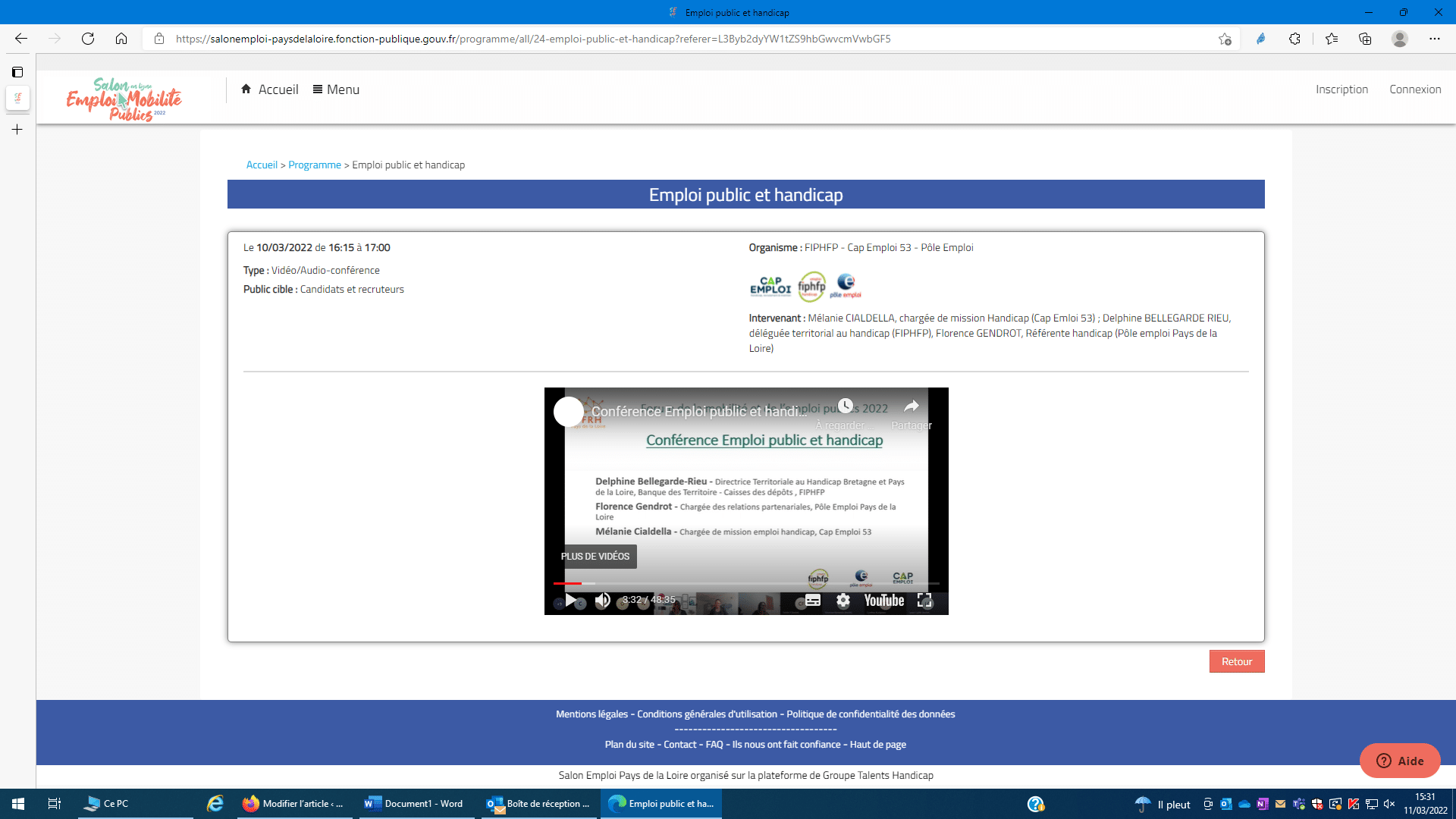Seek in the video progress bar

746,583
